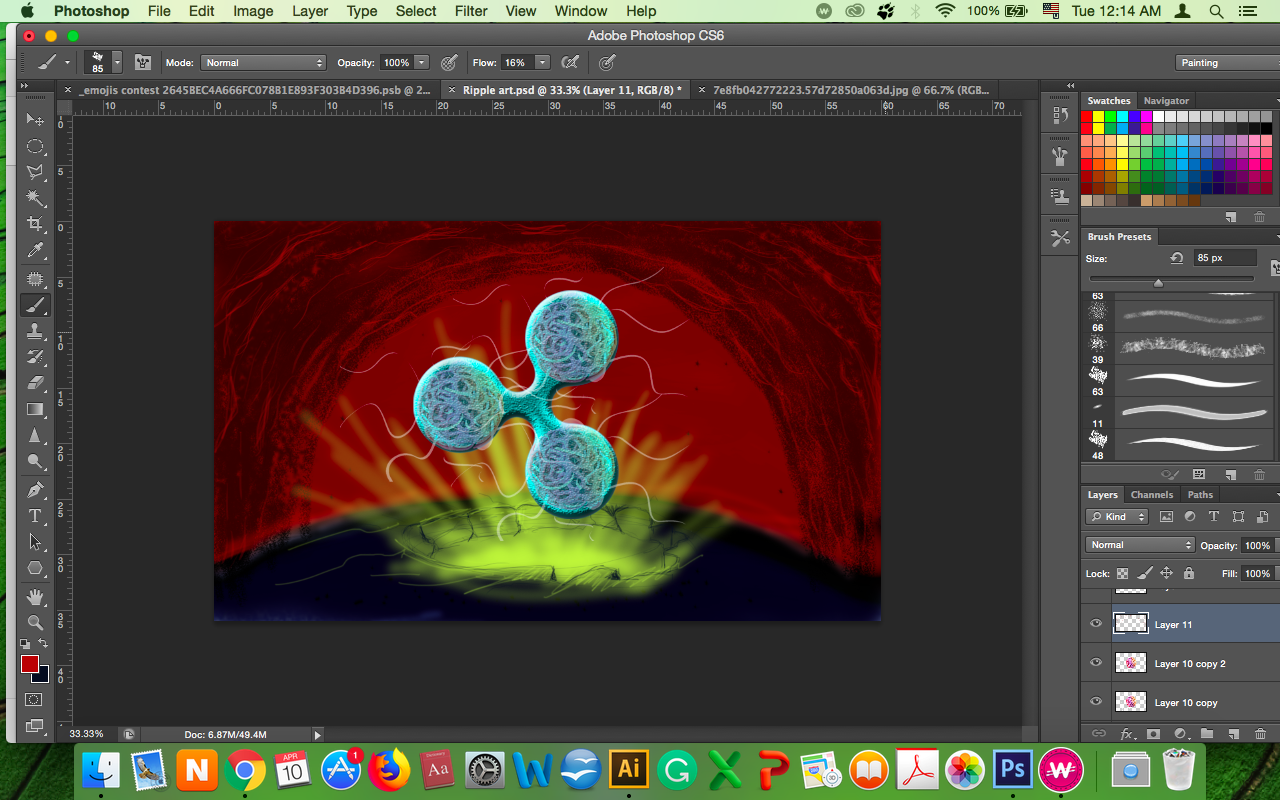
Task: Switch to the Channels tab
Action: click(x=1152, y=495)
